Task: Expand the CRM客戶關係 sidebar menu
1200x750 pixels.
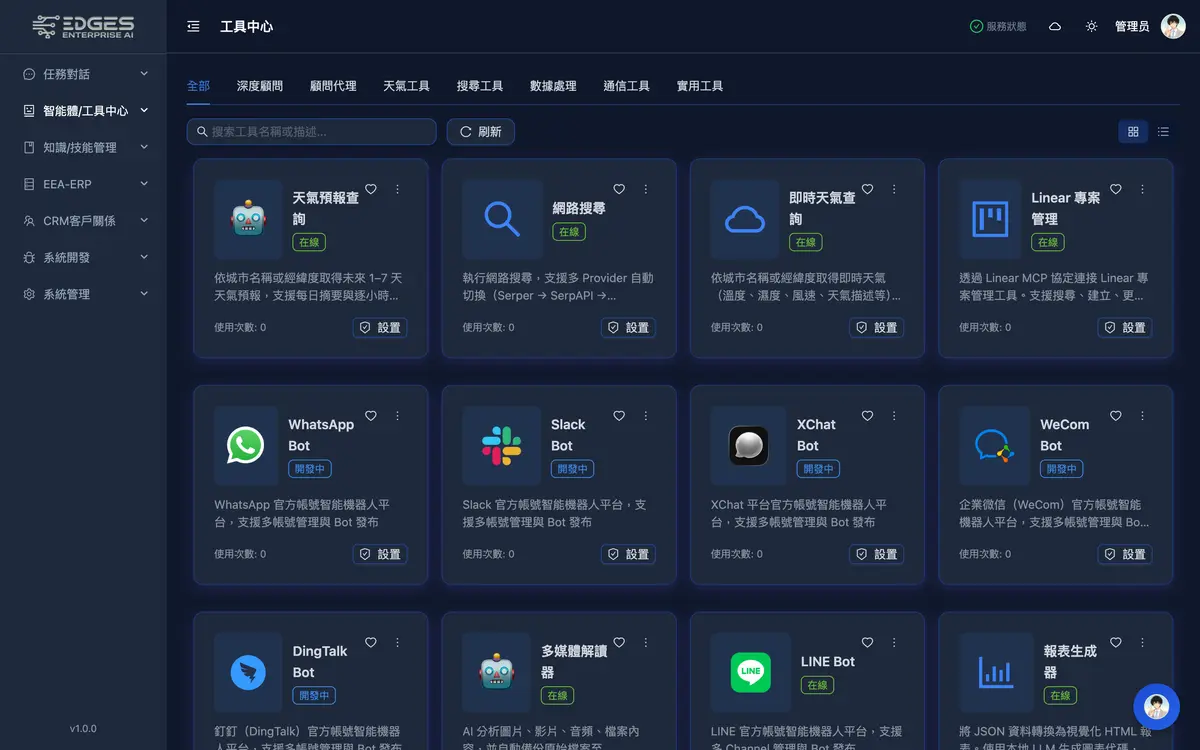Action: pos(83,221)
